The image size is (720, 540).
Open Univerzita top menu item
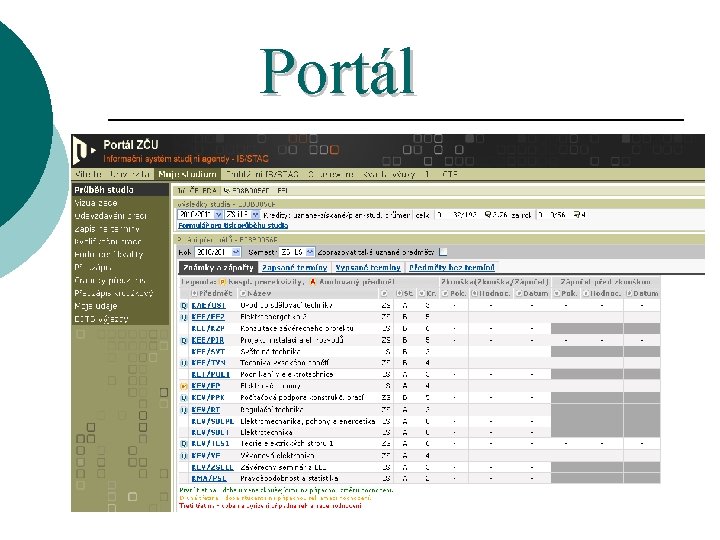point(130,174)
